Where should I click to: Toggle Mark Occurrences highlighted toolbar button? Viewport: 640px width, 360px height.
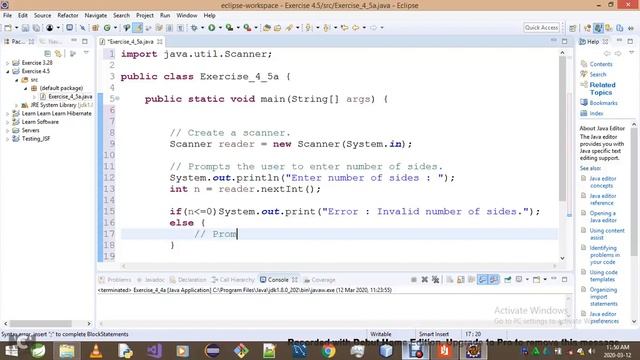pyautogui.click(x=138, y=28)
